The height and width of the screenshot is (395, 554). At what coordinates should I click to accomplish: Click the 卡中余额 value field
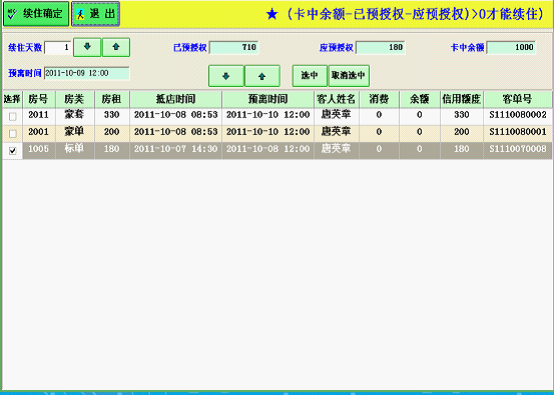click(x=511, y=48)
